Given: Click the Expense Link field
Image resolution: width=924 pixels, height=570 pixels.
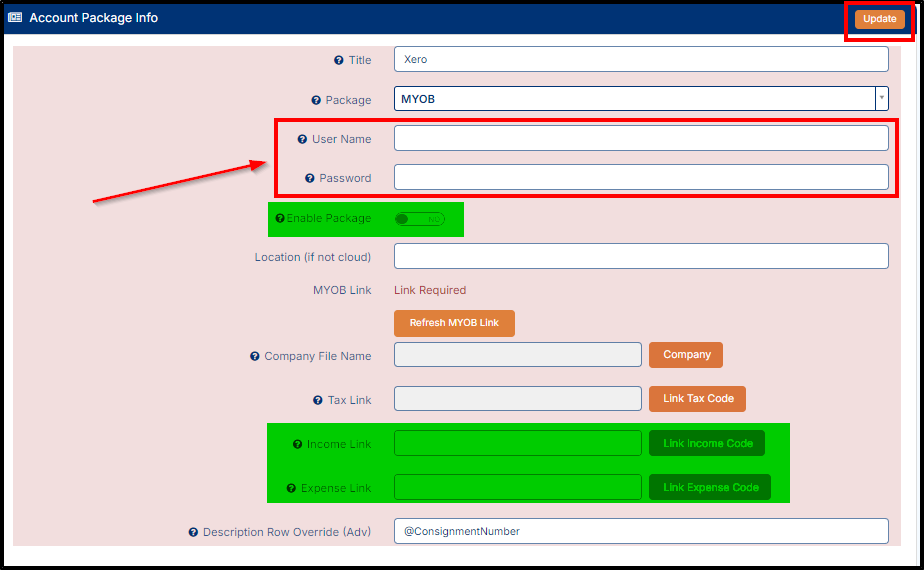Looking at the screenshot, I should 518,487.
